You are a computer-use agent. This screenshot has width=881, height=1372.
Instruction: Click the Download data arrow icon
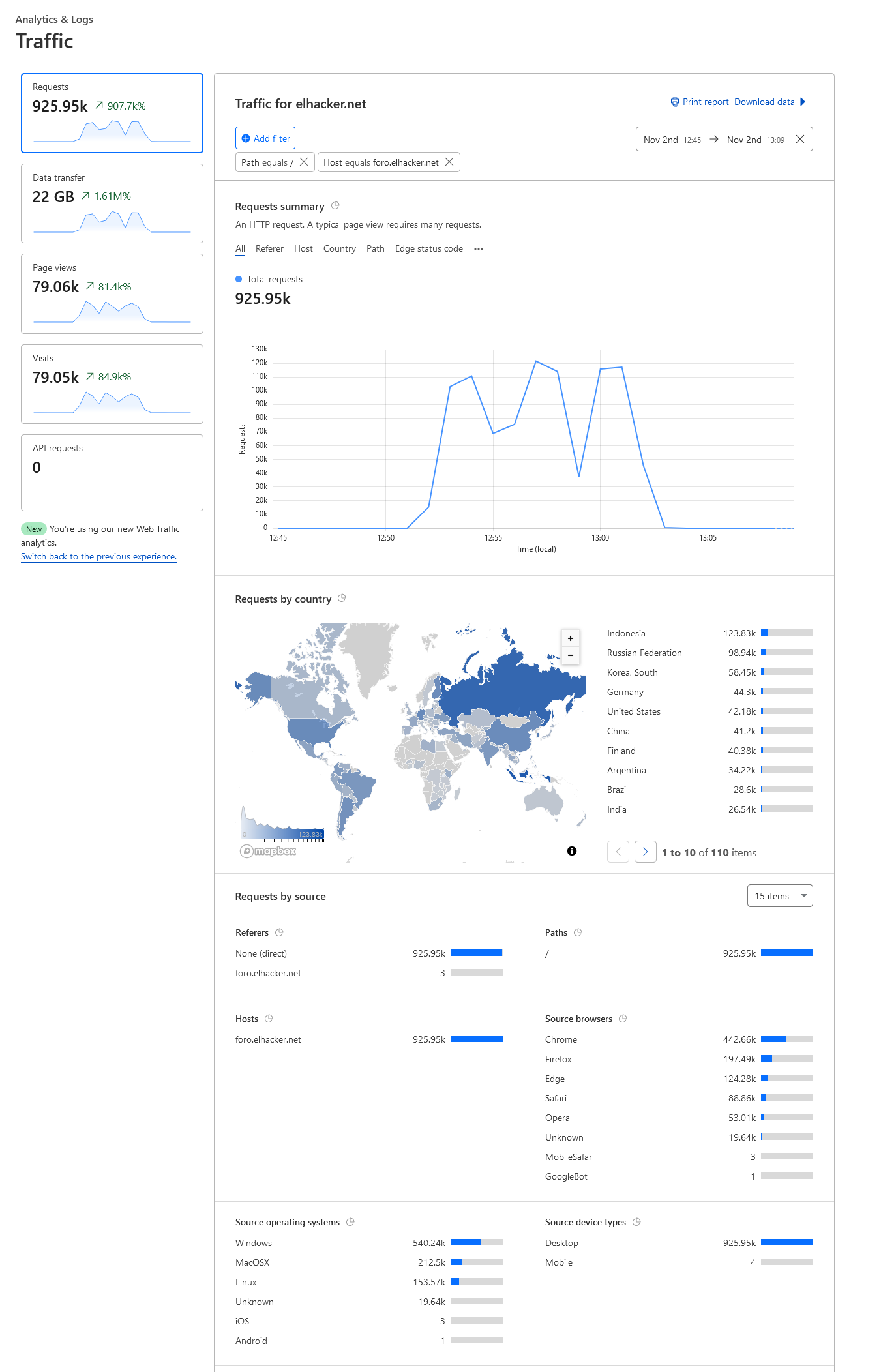point(803,102)
